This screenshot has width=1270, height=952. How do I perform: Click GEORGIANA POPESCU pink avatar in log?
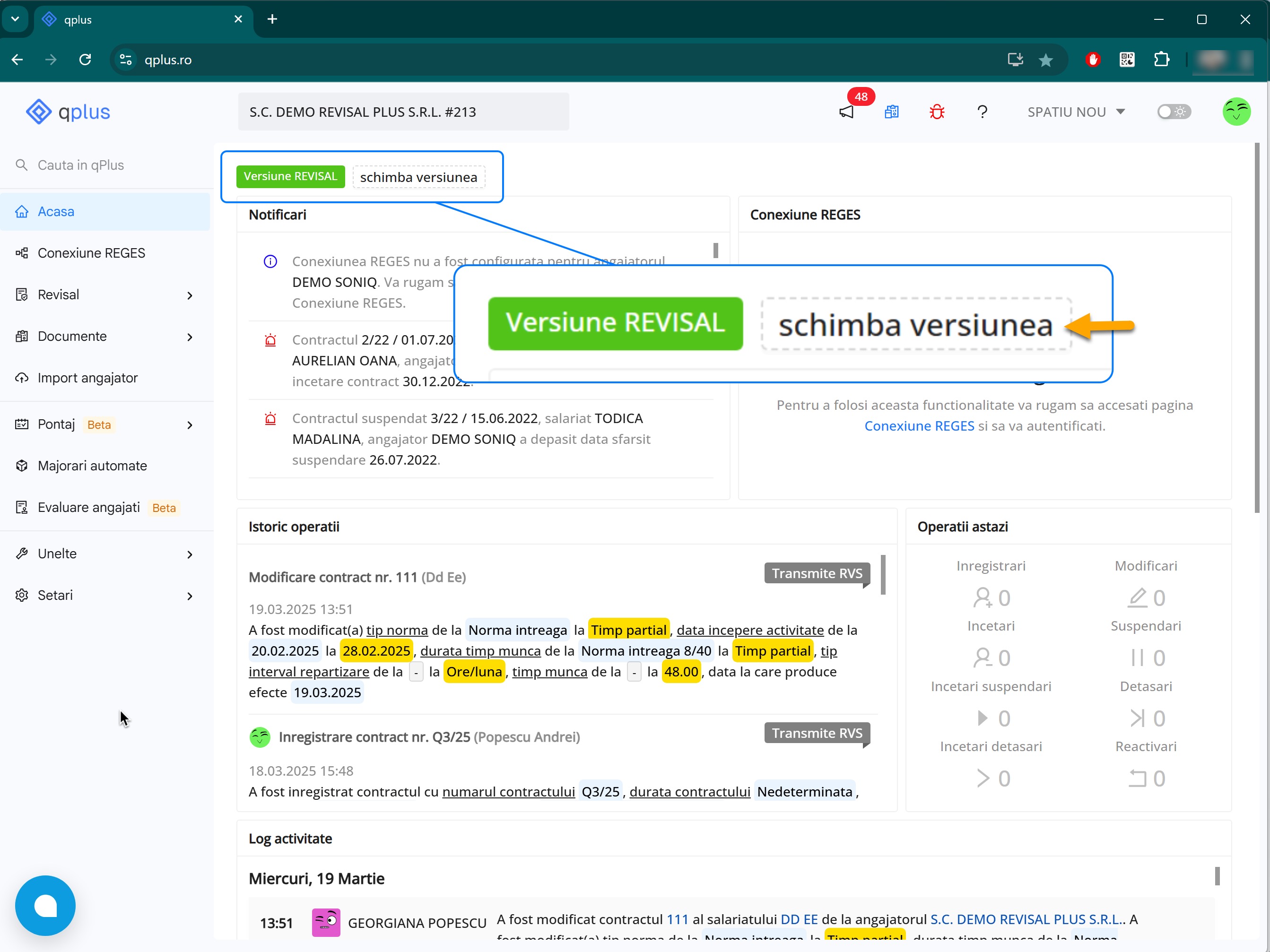point(325,923)
